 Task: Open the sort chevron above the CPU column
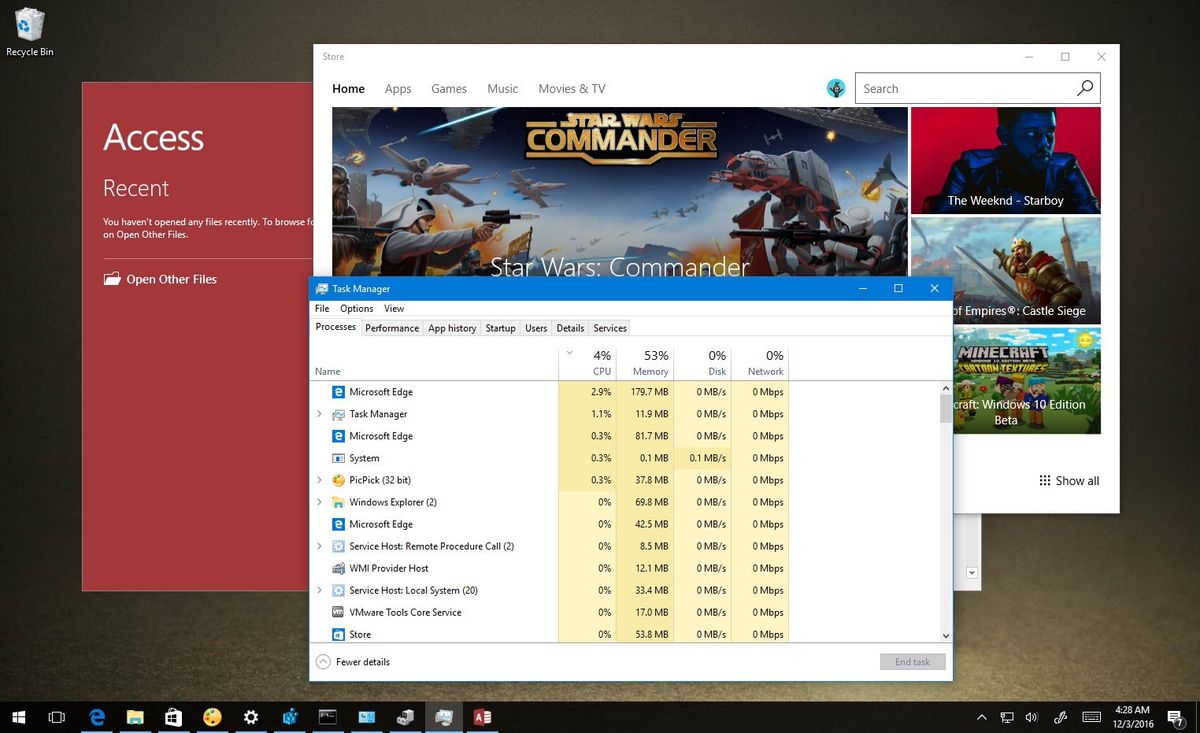(569, 353)
